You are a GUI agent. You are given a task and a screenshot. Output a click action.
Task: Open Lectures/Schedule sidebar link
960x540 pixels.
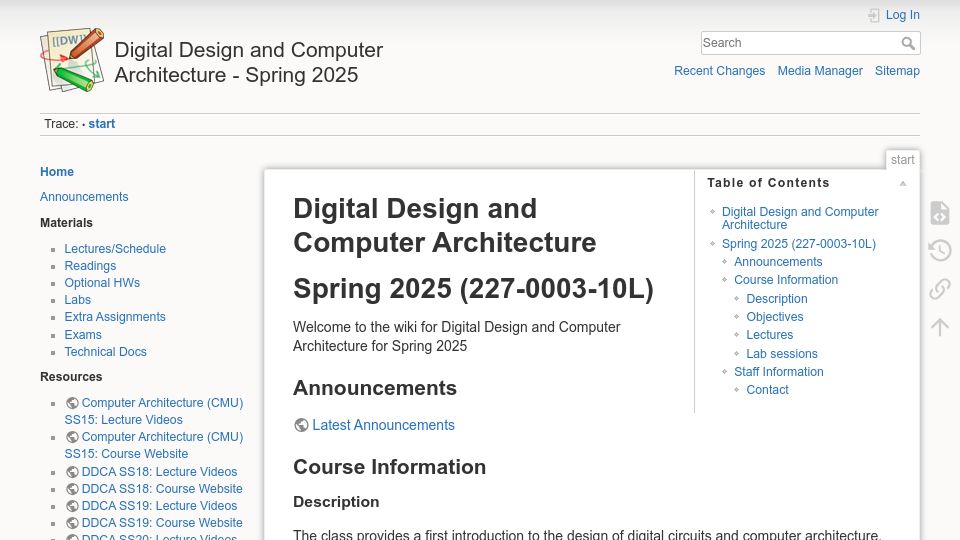coord(115,249)
